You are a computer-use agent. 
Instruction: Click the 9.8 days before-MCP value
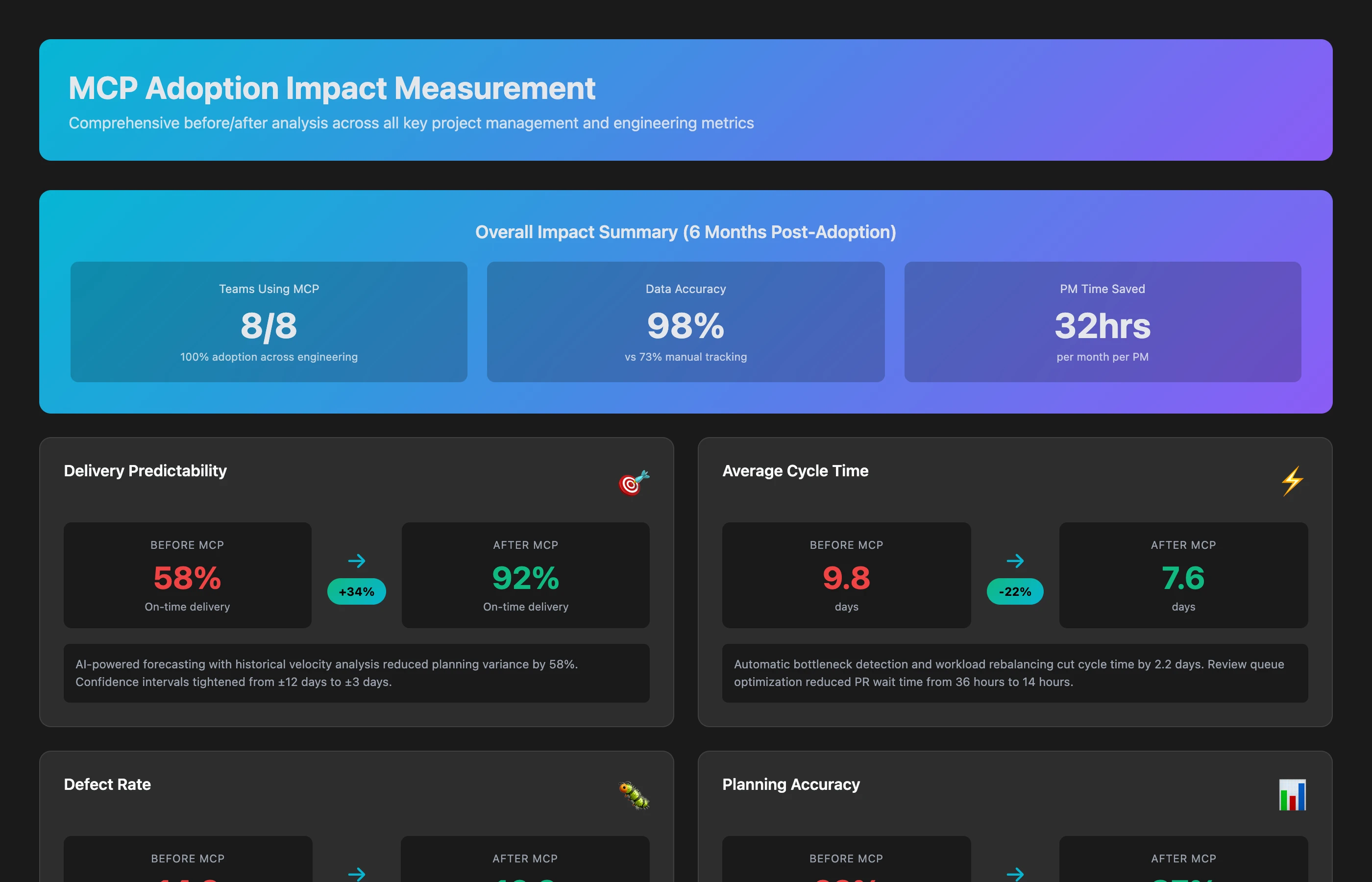[x=846, y=578]
